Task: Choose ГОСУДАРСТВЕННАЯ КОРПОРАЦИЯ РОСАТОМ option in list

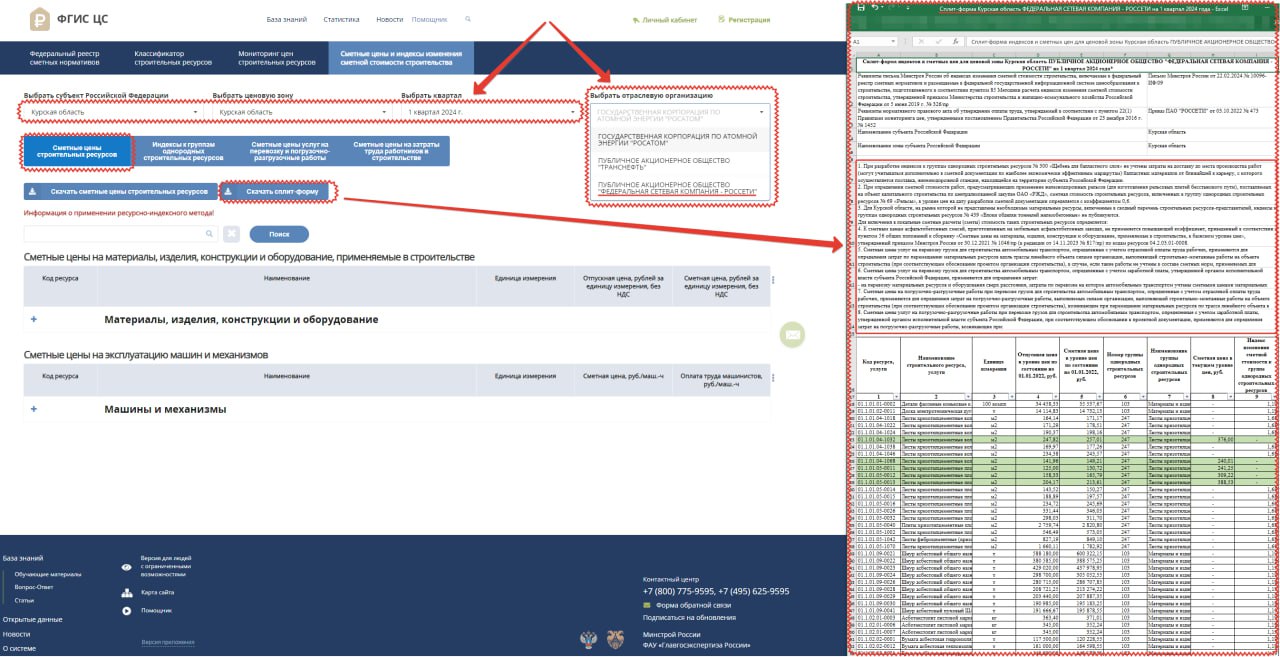Action: coord(682,141)
